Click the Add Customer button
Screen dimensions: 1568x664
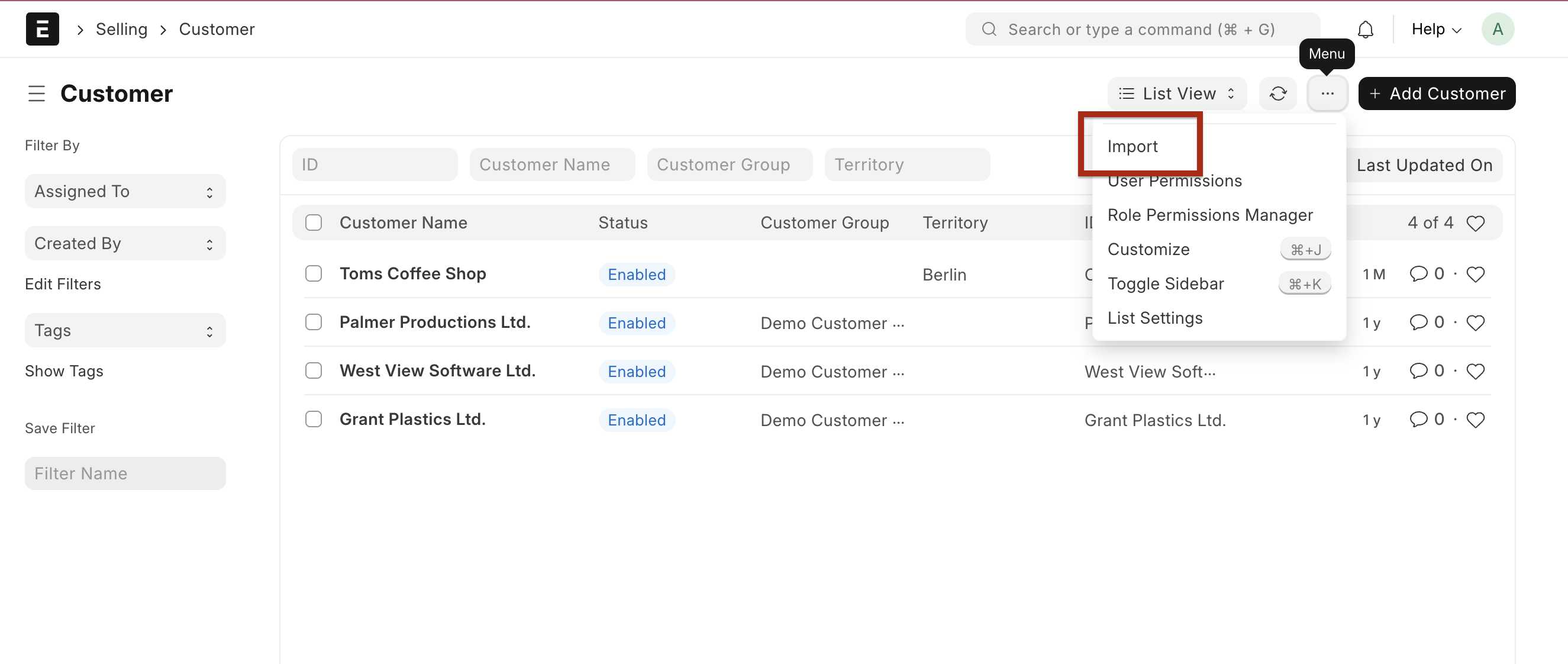click(x=1437, y=94)
